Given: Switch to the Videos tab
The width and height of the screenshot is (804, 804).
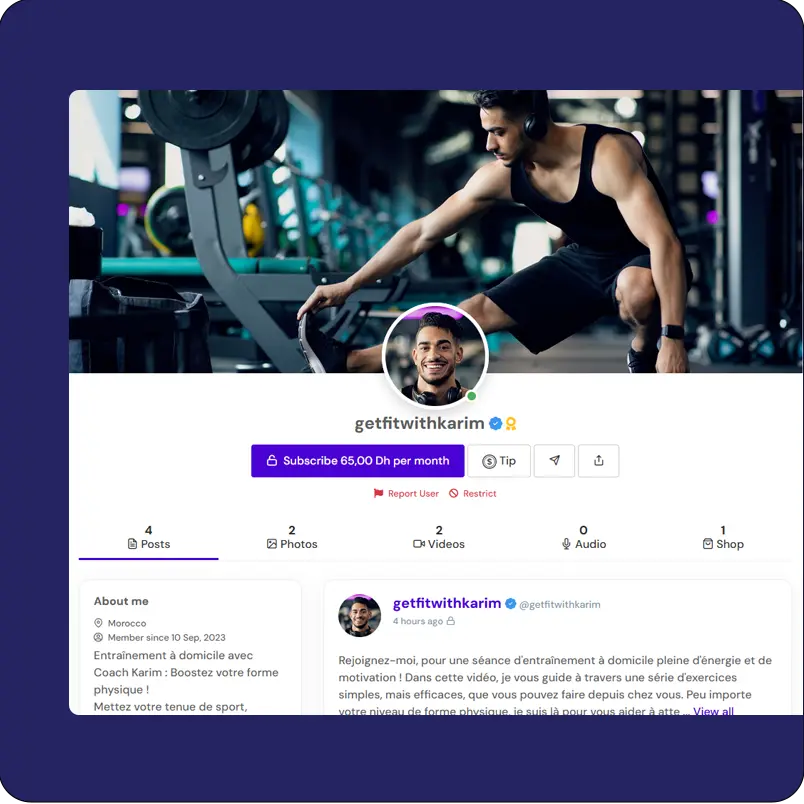Looking at the screenshot, I should tap(439, 537).
